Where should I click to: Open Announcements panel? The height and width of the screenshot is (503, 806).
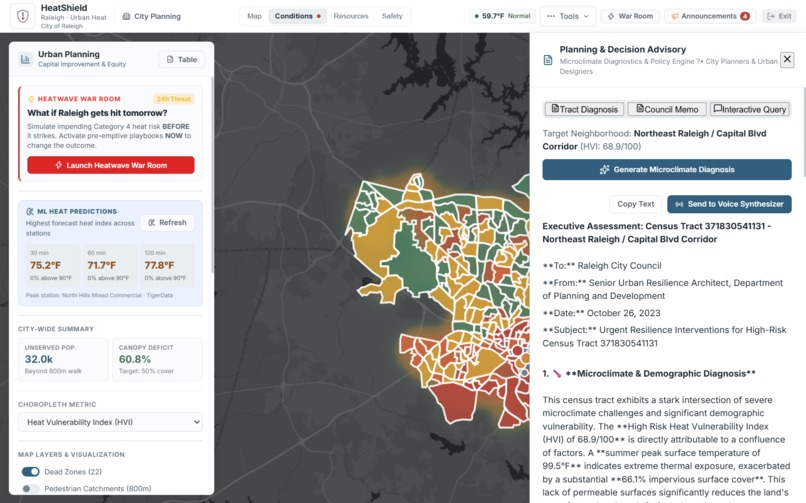coord(710,16)
